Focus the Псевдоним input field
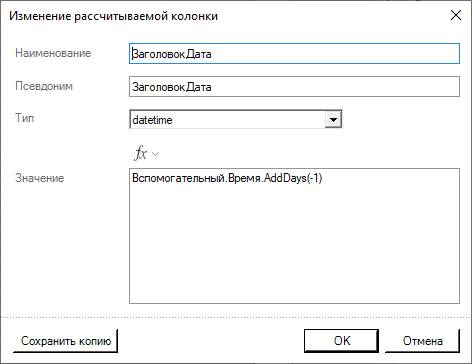The height and width of the screenshot is (364, 472). tap(294, 87)
